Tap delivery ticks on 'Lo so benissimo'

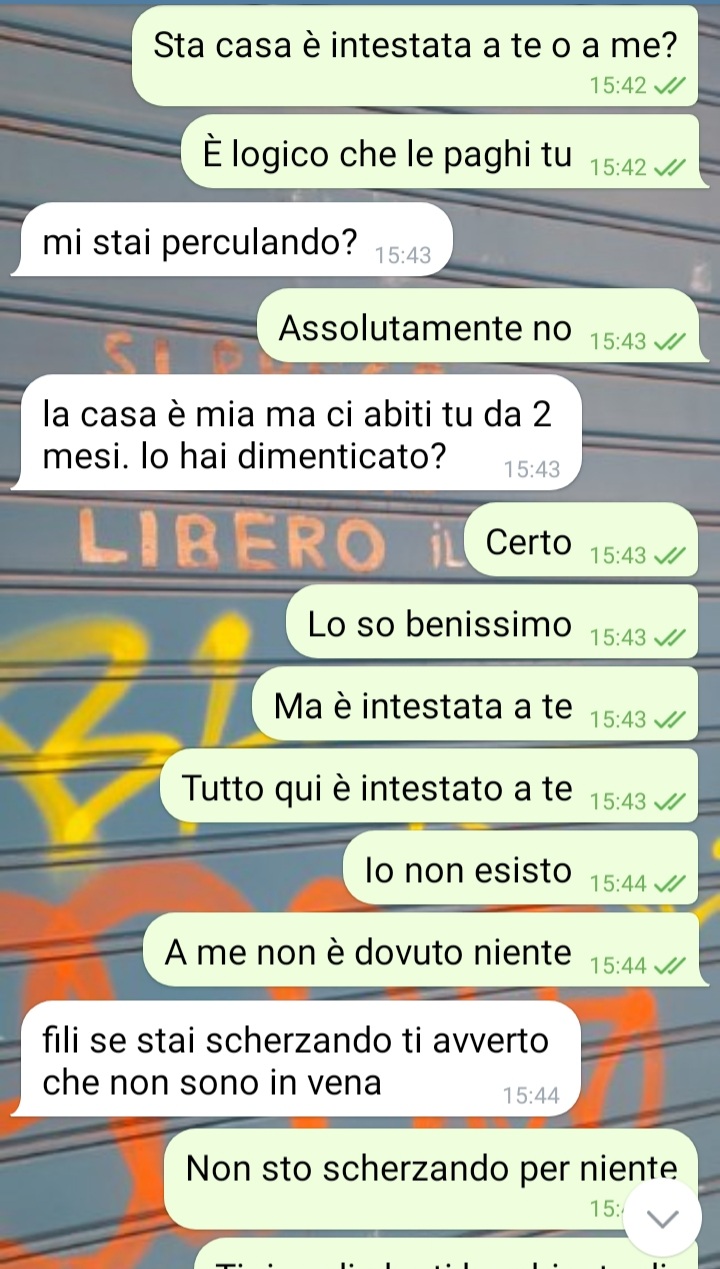click(669, 638)
